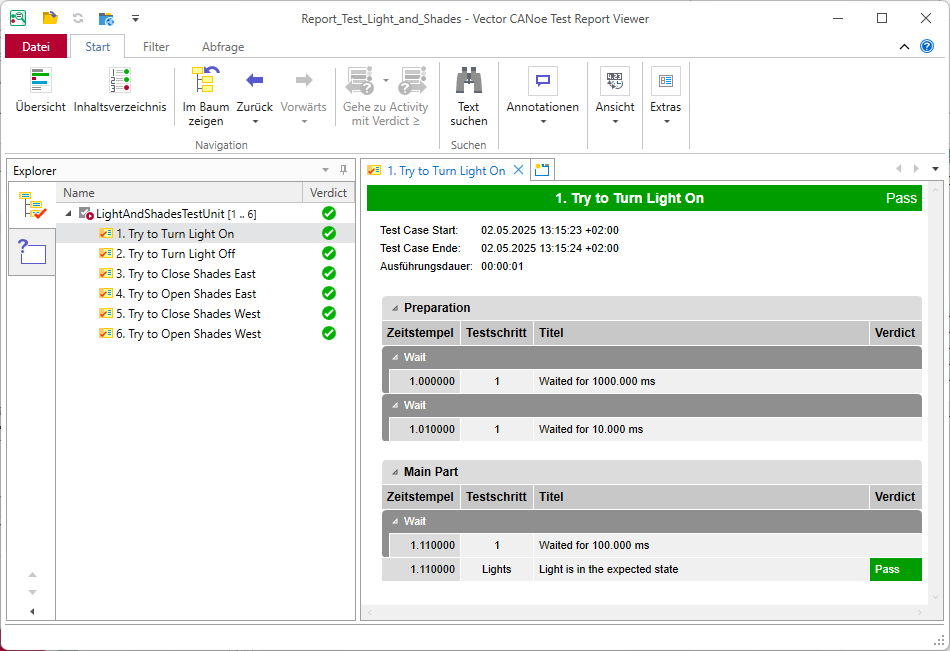Collapse the ribbon with the caret arrow
This screenshot has width=950, height=651.
pos(904,47)
